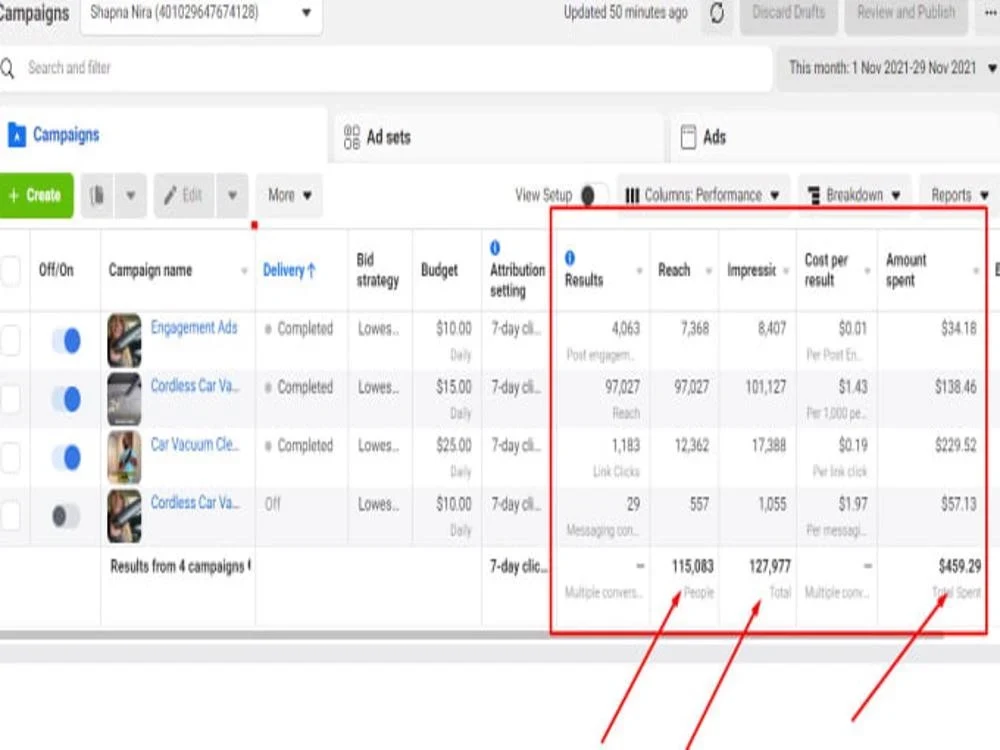
Task: Open the Columns: Performance dropdown
Action: click(x=703, y=195)
